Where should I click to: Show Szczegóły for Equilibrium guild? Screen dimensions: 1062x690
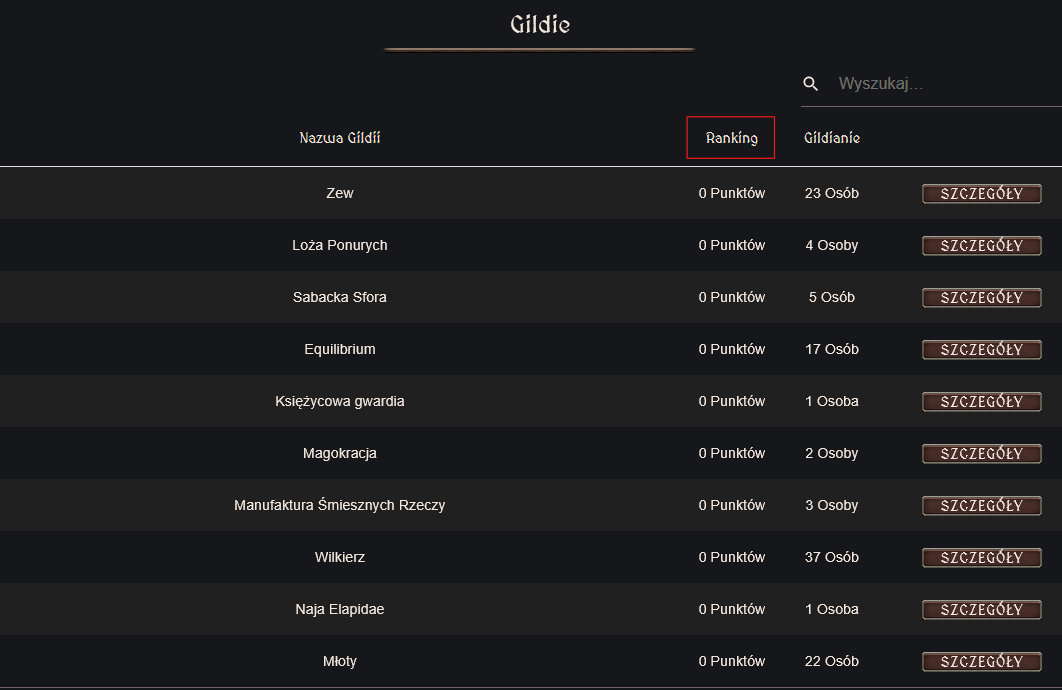pos(981,350)
